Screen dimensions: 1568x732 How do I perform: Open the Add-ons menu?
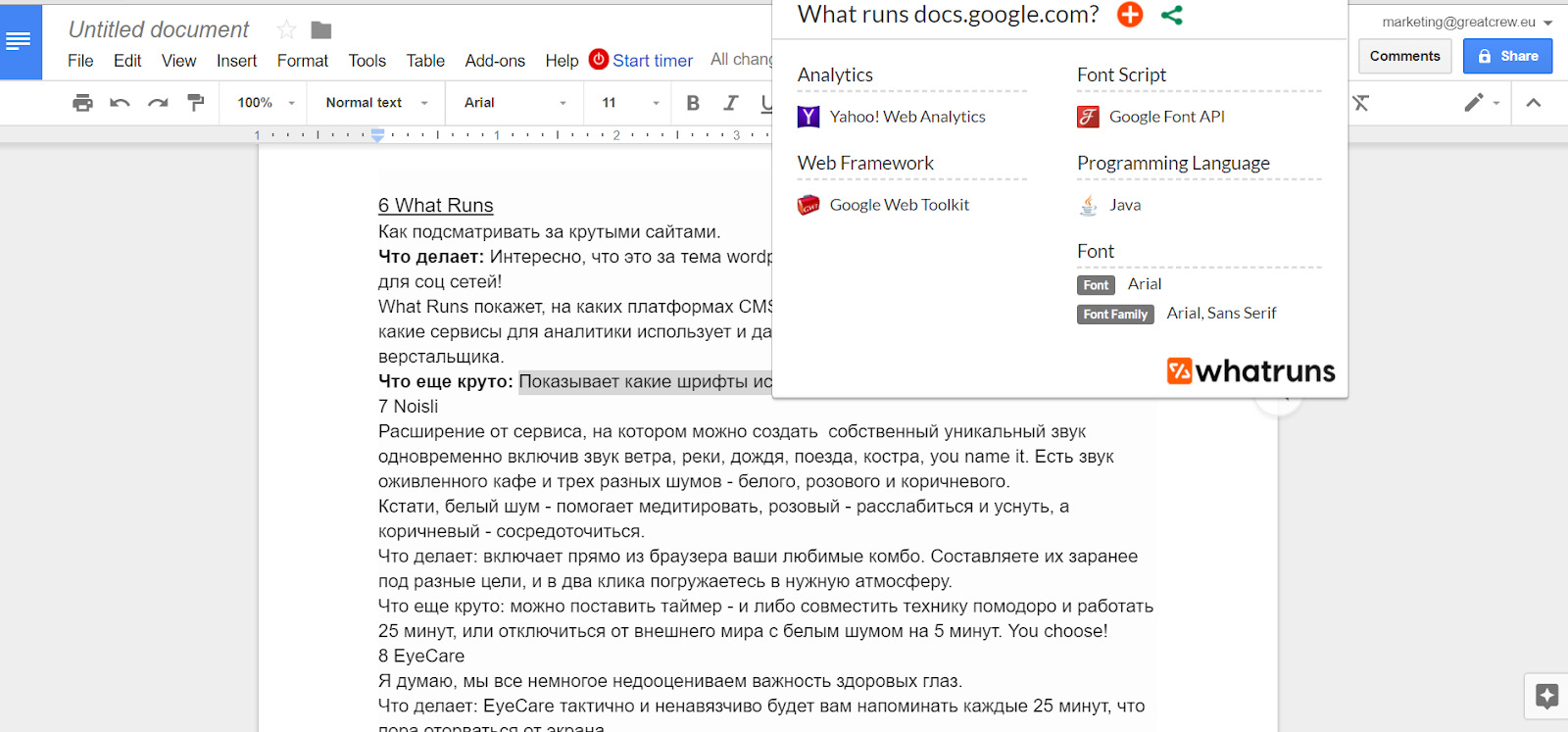[495, 61]
